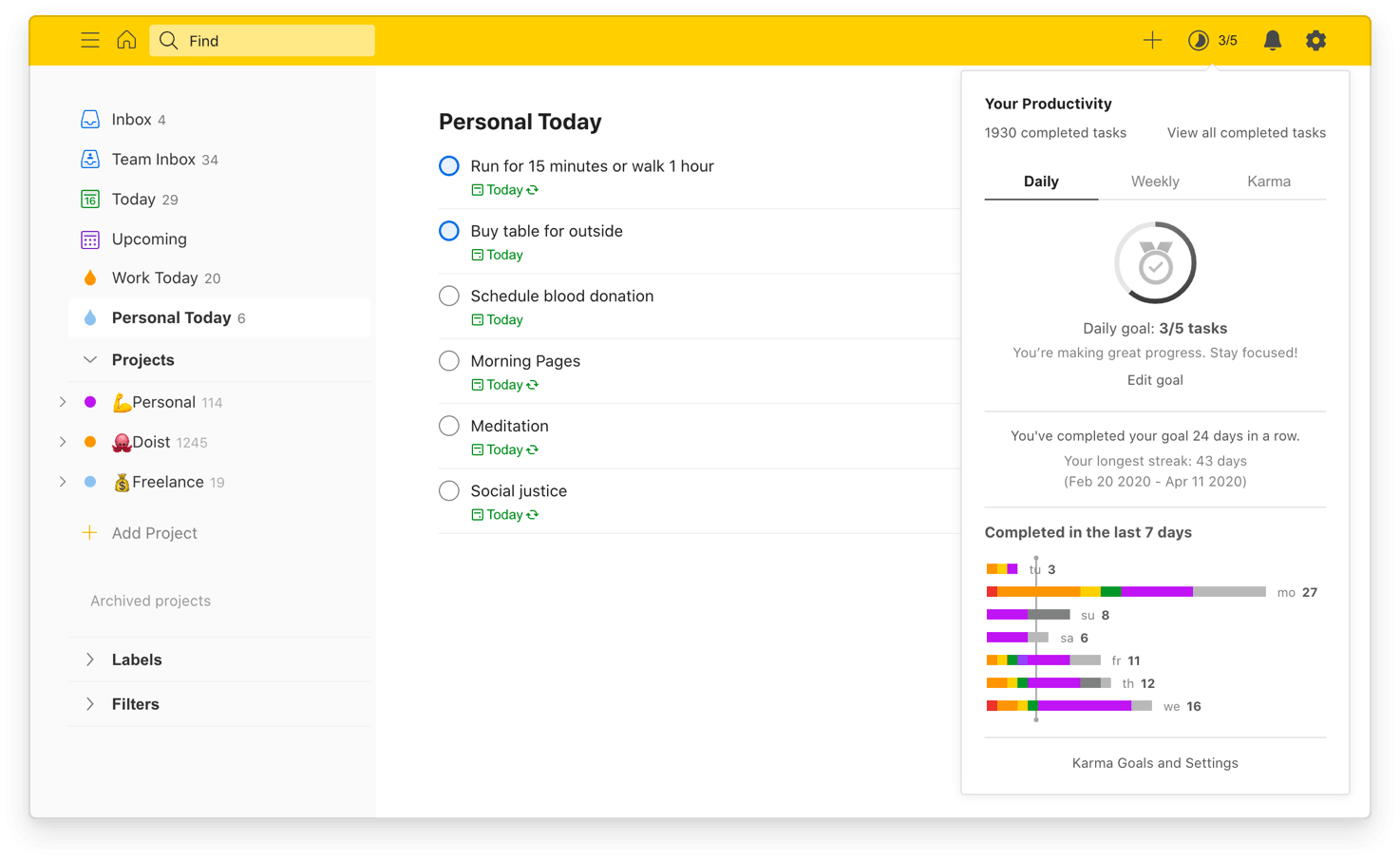Click the daily goal progress ring
Image resolution: width=1400 pixels, height=861 pixels.
[1155, 262]
